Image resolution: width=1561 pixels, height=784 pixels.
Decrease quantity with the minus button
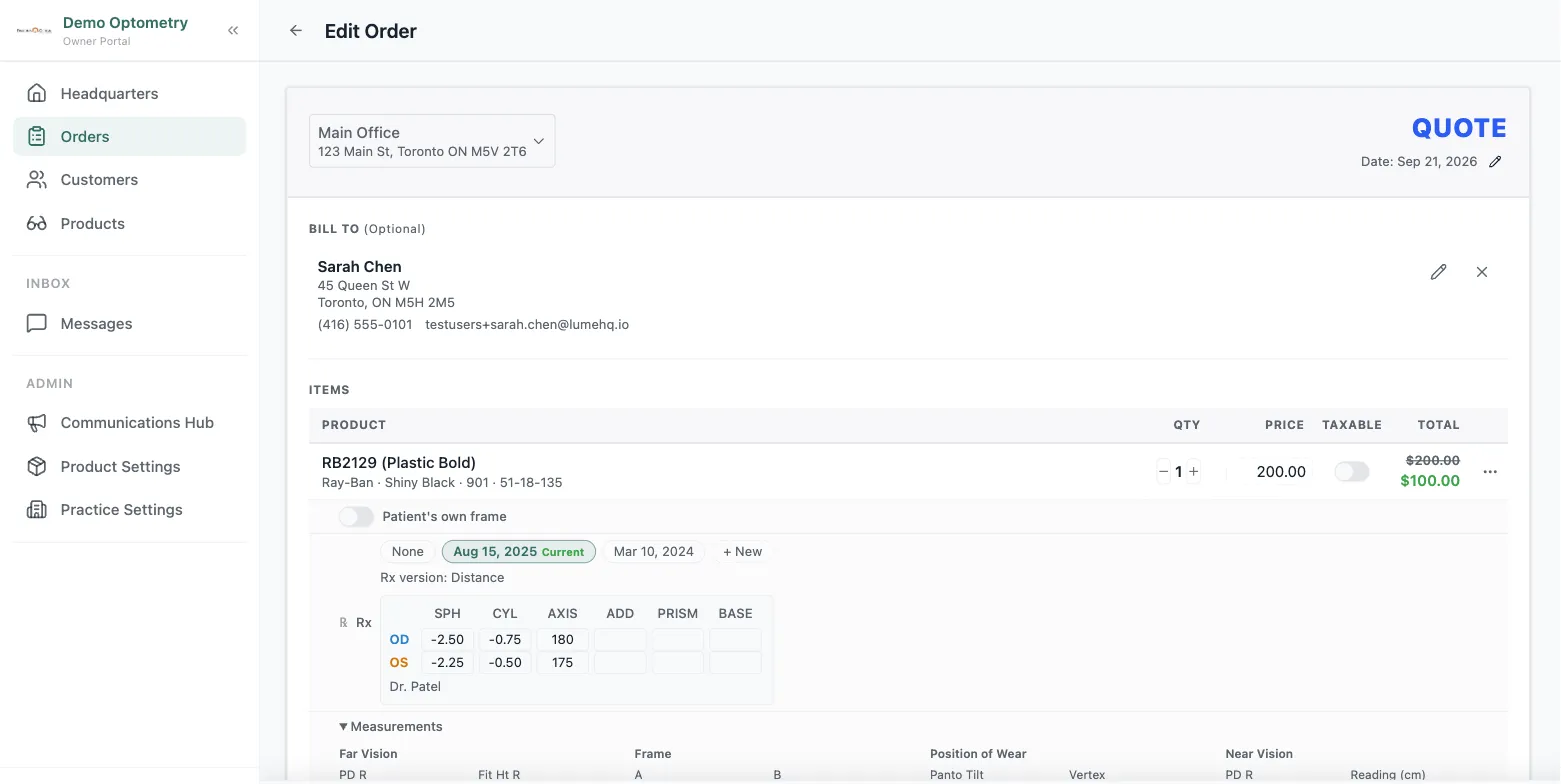(1163, 472)
